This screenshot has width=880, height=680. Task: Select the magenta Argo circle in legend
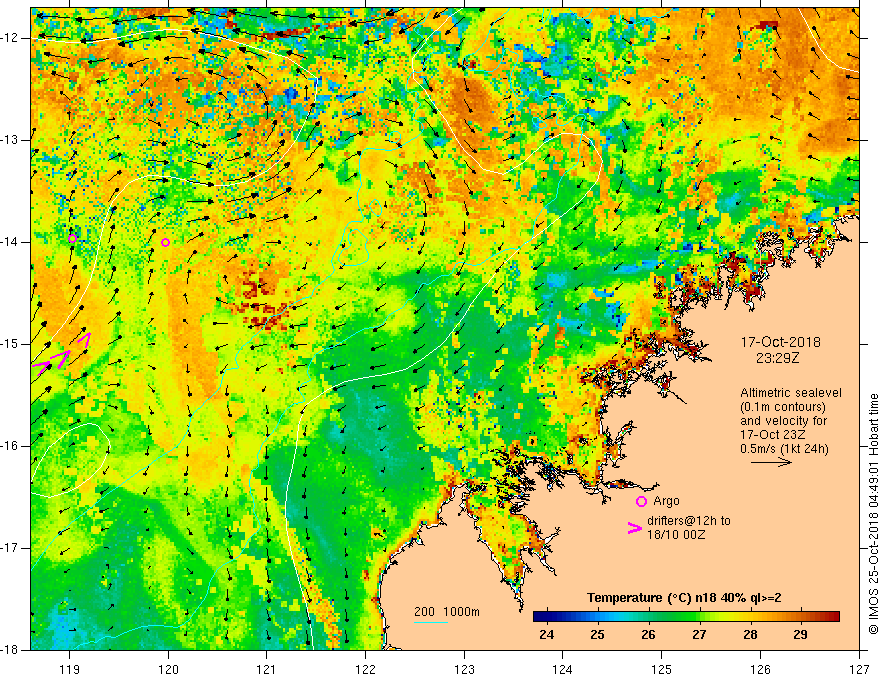coord(641,501)
